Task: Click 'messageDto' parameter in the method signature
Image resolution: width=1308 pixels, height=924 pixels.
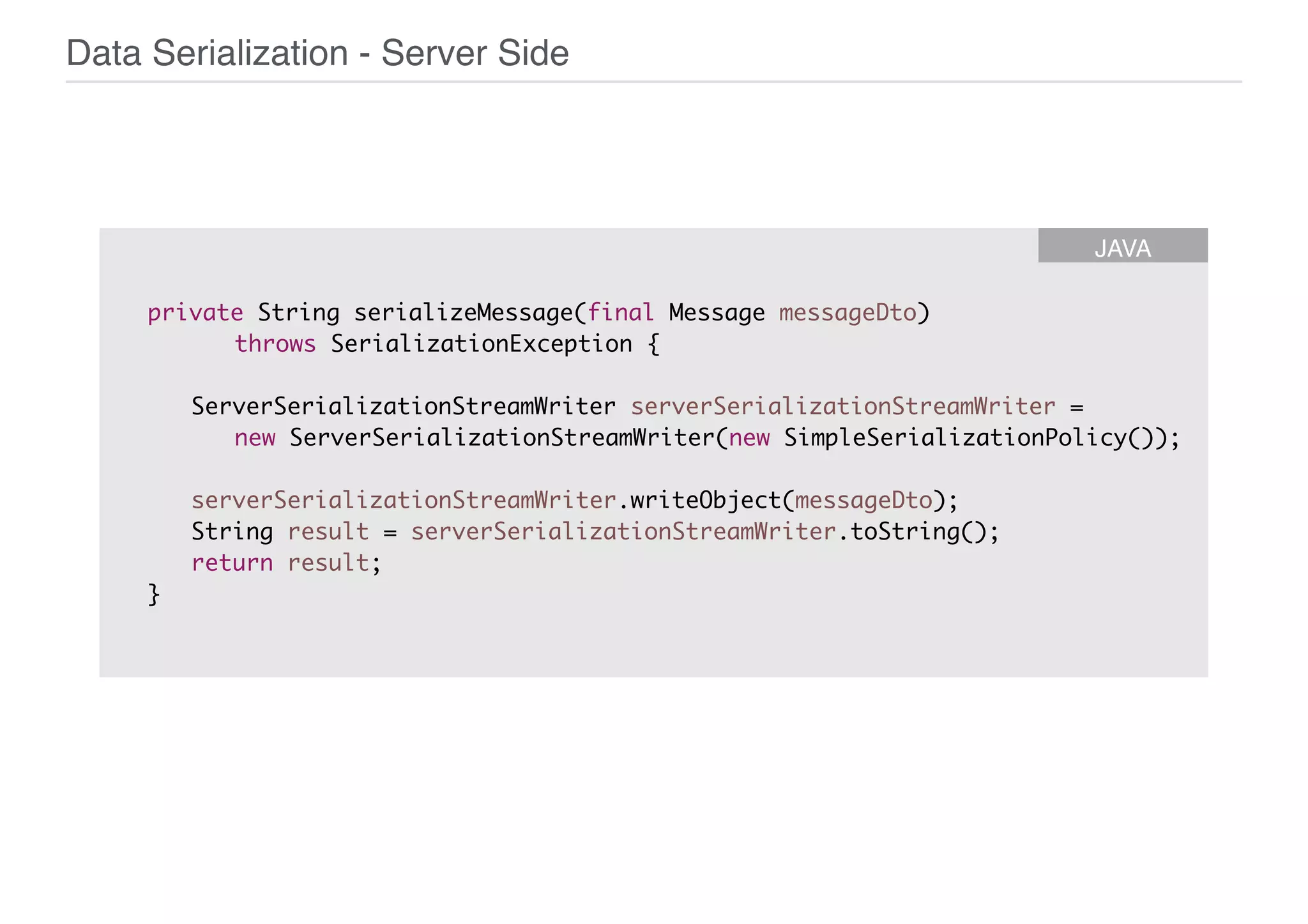Action: (848, 313)
